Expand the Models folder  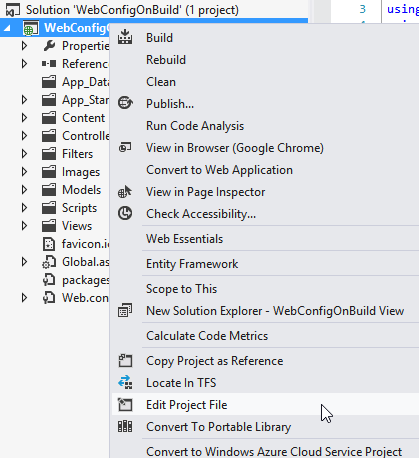[x=24, y=190]
